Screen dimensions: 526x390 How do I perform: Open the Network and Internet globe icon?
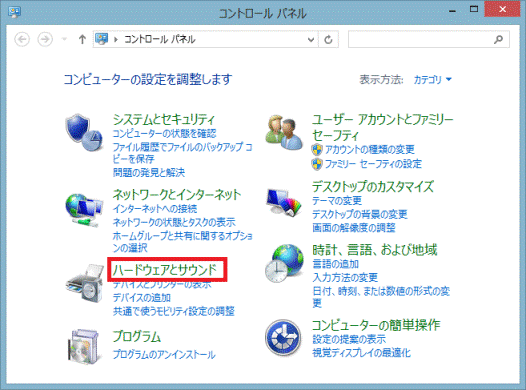84,210
